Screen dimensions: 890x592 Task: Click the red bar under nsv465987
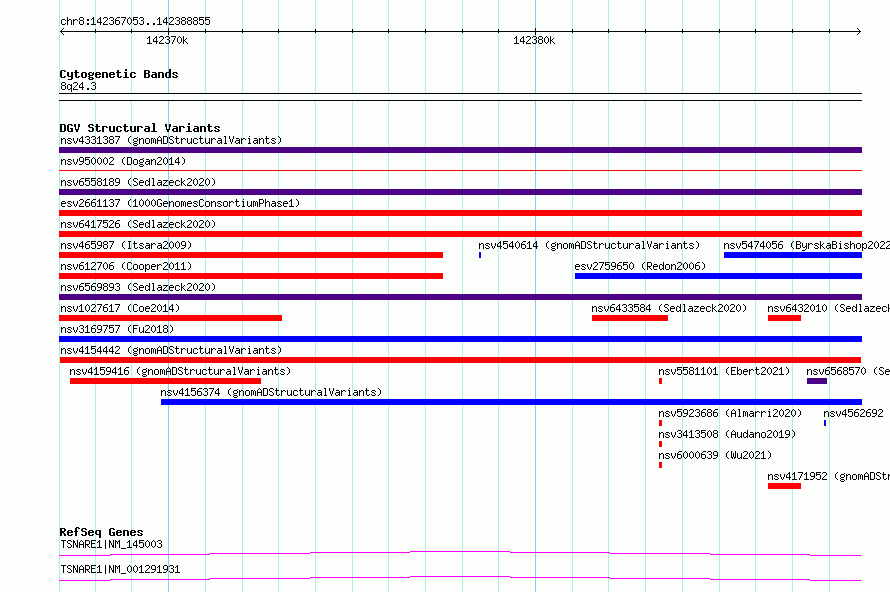(251, 255)
